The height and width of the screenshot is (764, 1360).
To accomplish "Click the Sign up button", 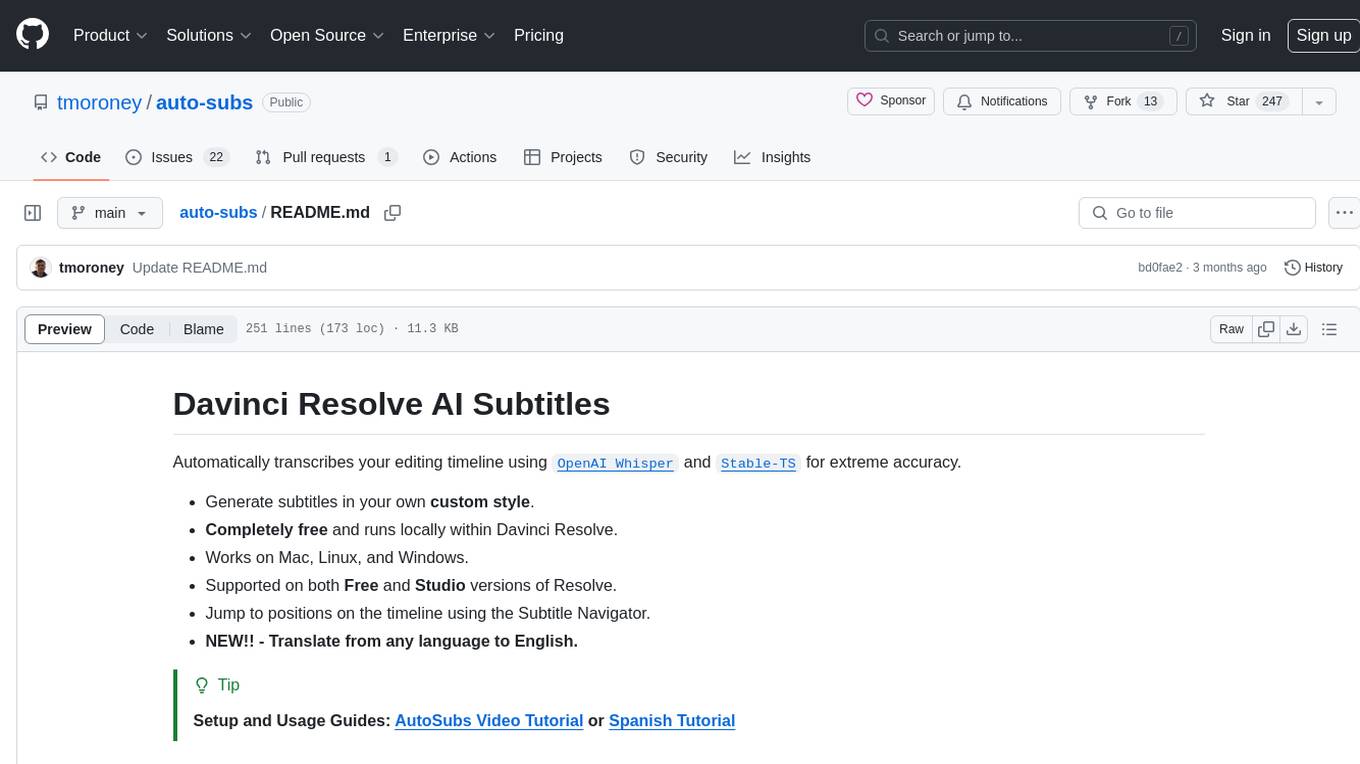I will coord(1323,35).
